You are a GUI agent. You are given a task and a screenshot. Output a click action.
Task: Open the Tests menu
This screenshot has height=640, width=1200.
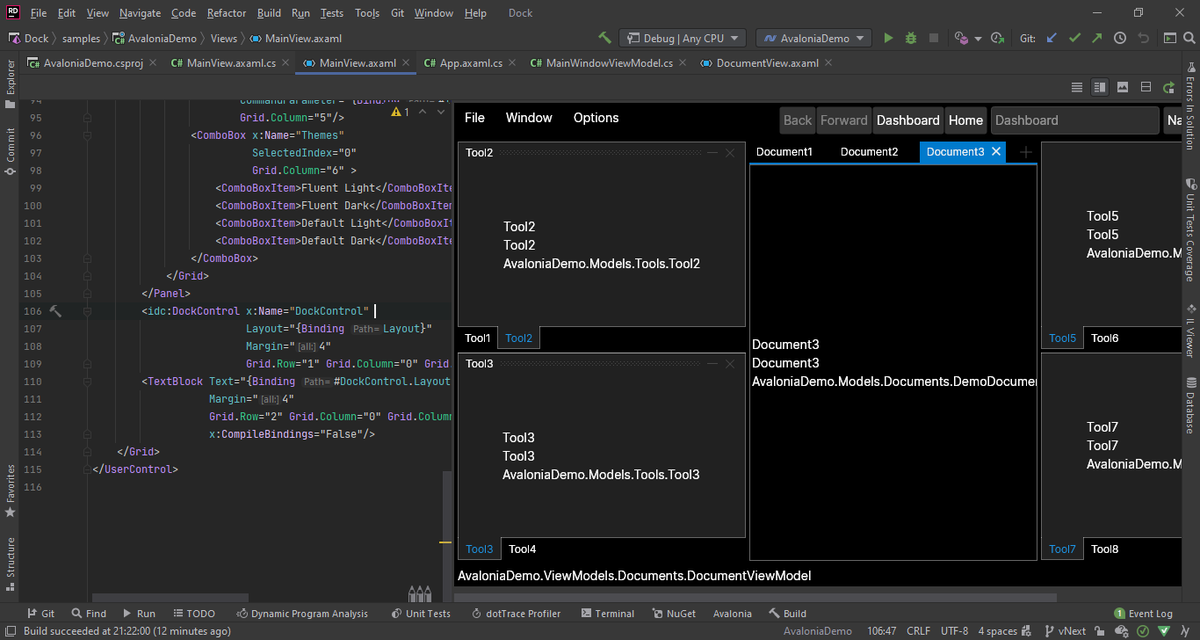tap(332, 13)
